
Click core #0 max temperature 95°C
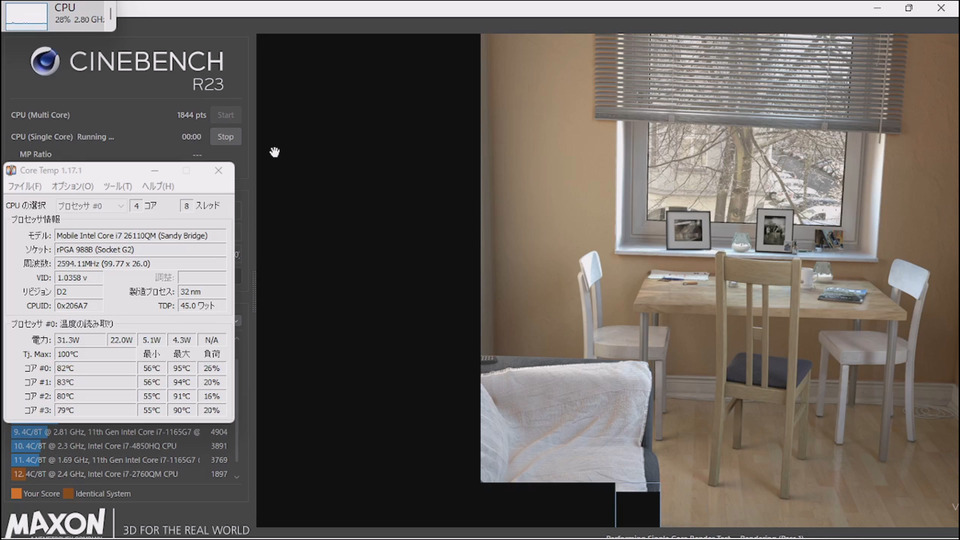point(182,368)
